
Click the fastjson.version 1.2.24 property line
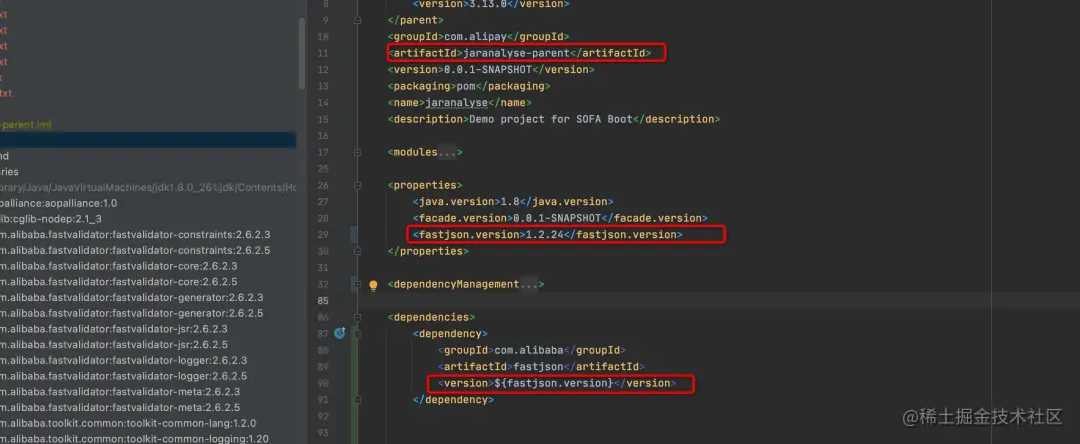(547, 235)
